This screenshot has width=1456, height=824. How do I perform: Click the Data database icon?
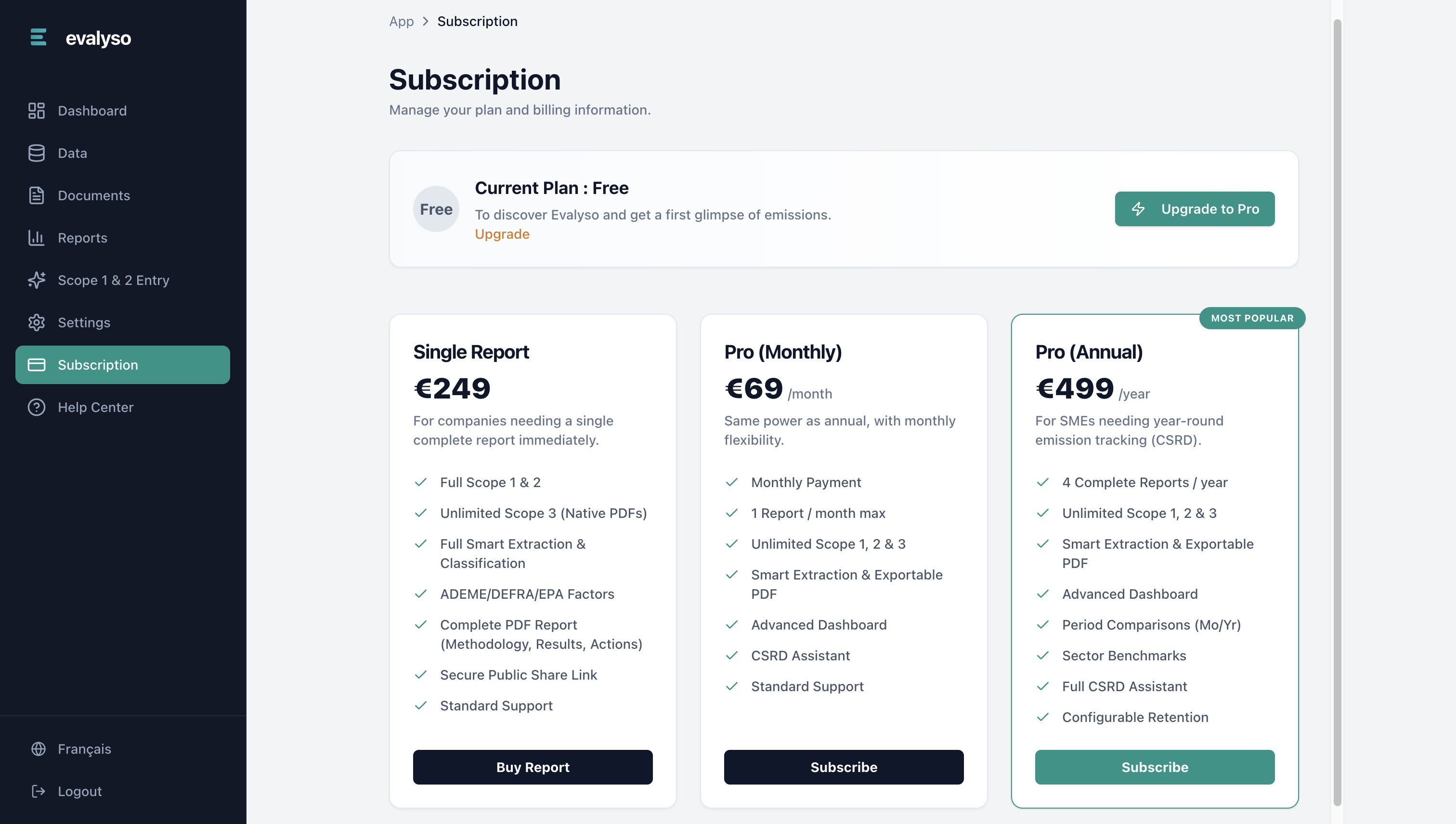coord(36,154)
